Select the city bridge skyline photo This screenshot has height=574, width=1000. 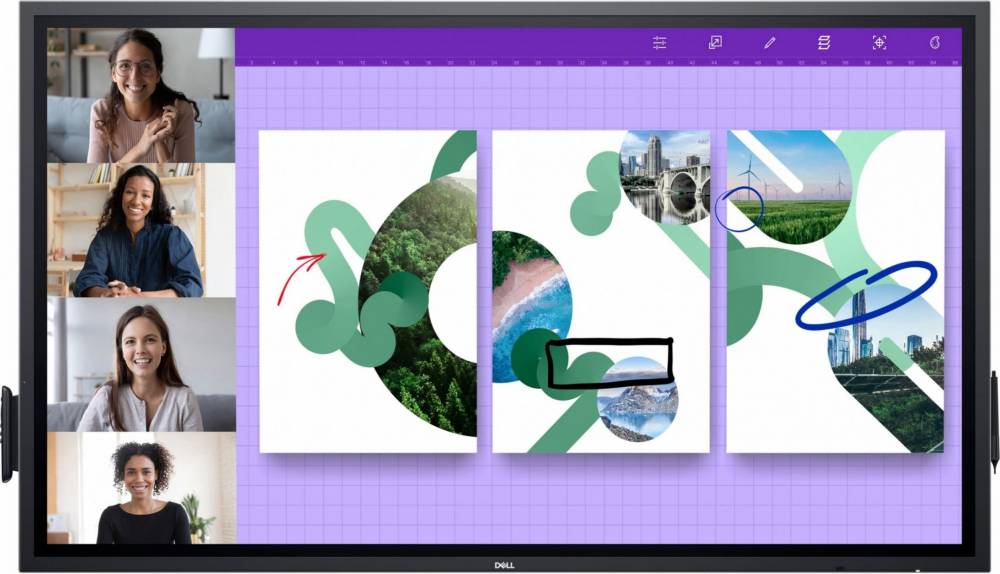pos(664,175)
